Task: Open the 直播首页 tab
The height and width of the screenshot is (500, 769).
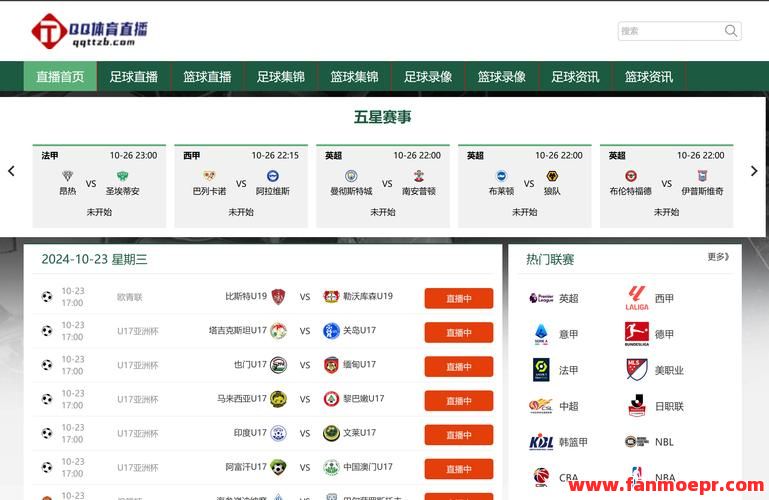Action: (x=60, y=76)
